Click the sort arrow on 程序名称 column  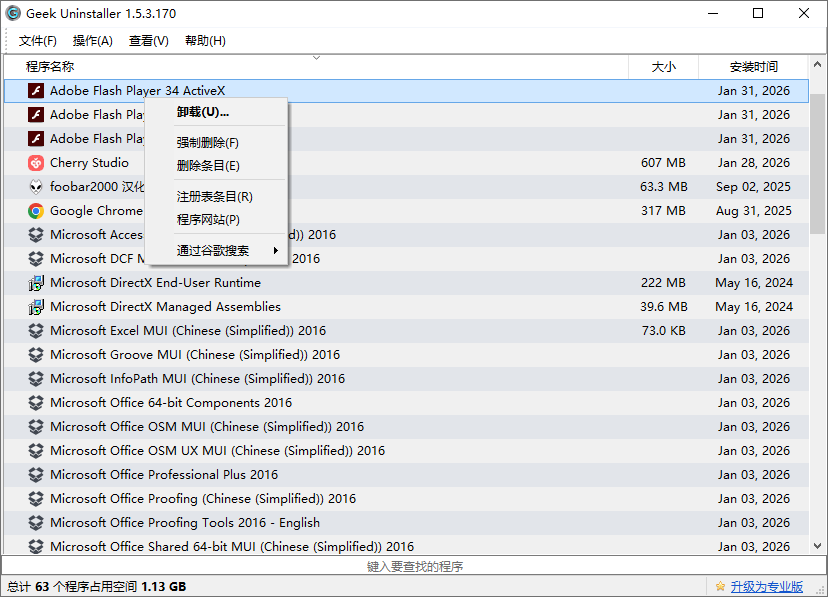click(x=316, y=58)
